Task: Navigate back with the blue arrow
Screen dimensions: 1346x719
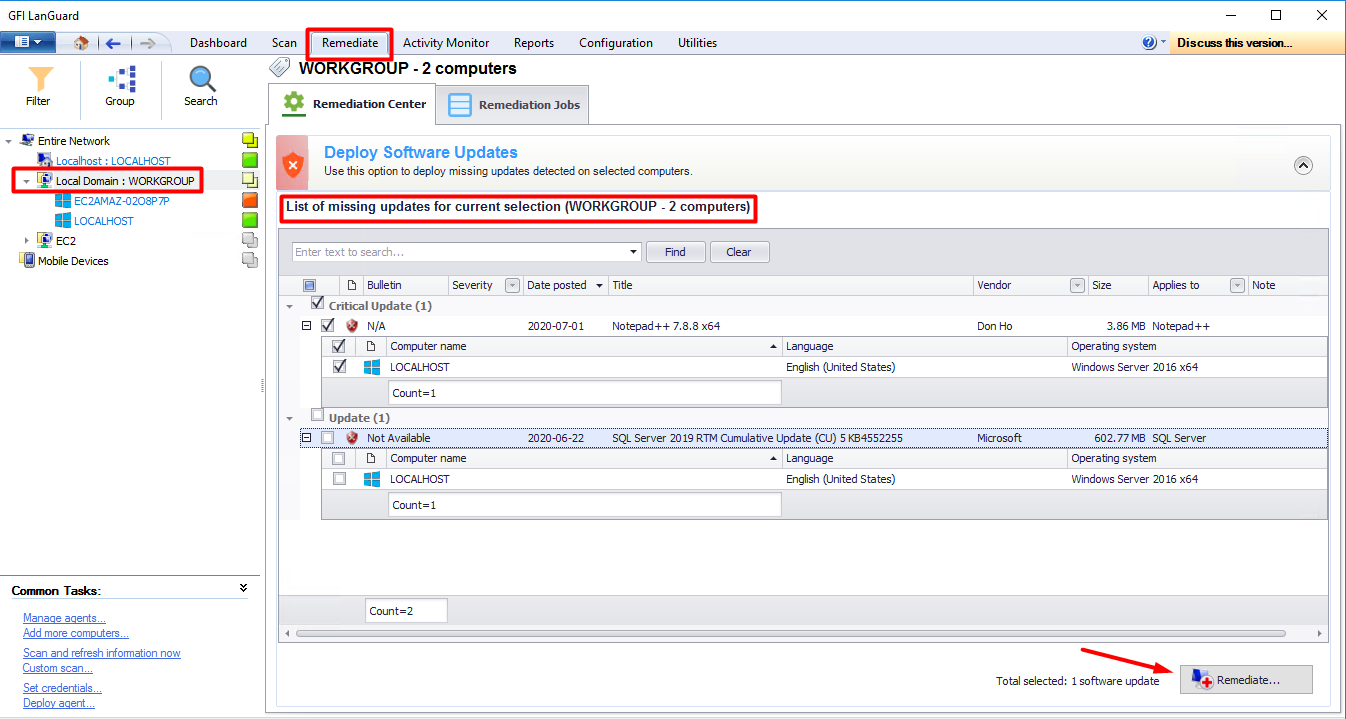Action: (113, 43)
